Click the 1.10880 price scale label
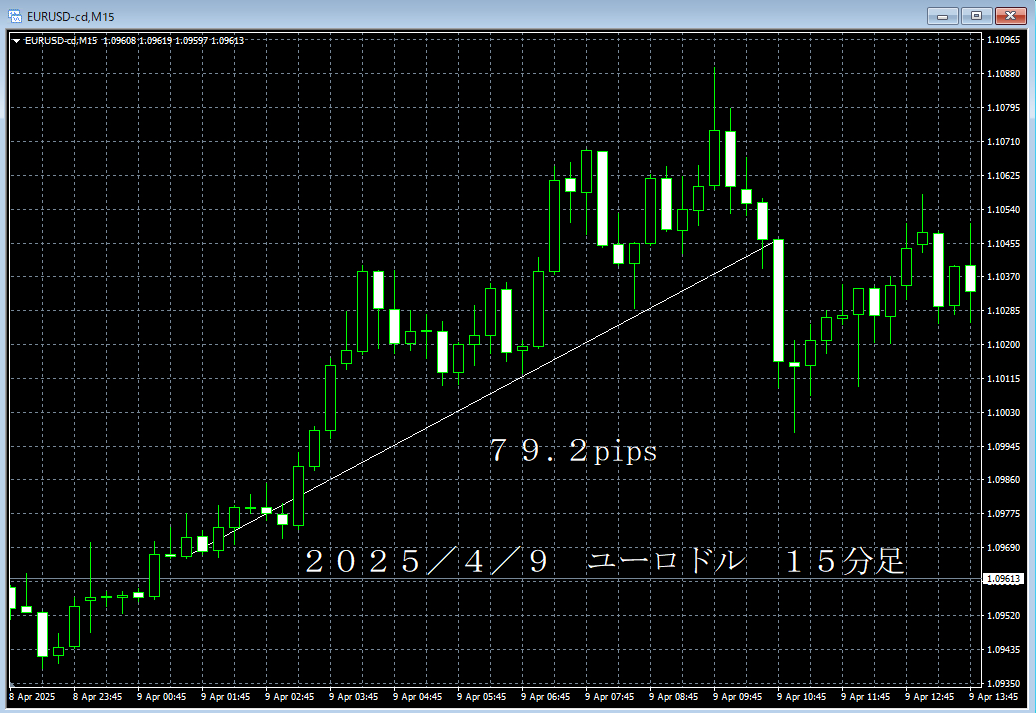This screenshot has width=1036, height=713. [1003, 73]
